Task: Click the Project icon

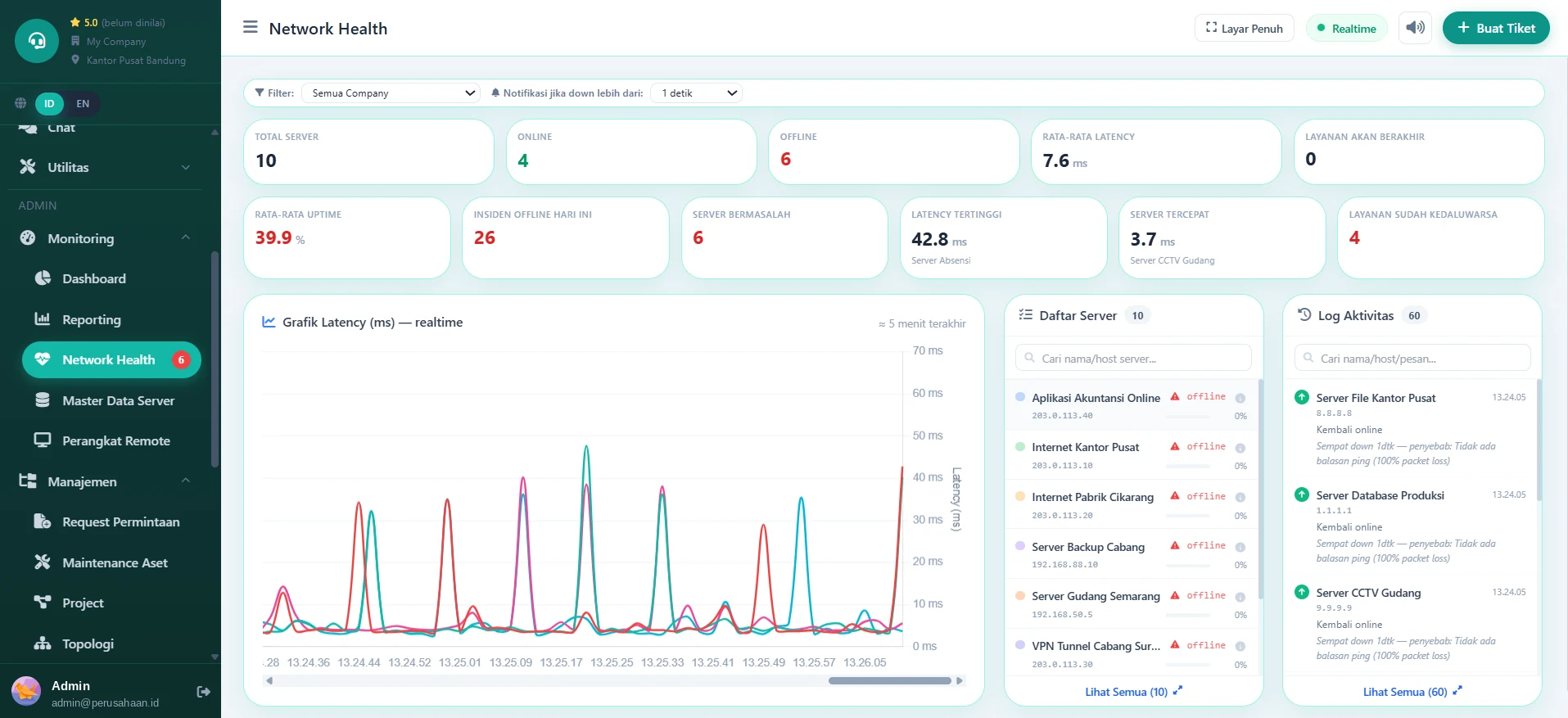Action: pos(43,602)
